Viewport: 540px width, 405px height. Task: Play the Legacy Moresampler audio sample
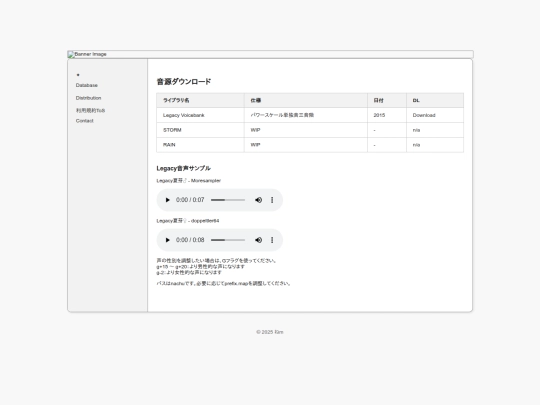pos(167,200)
